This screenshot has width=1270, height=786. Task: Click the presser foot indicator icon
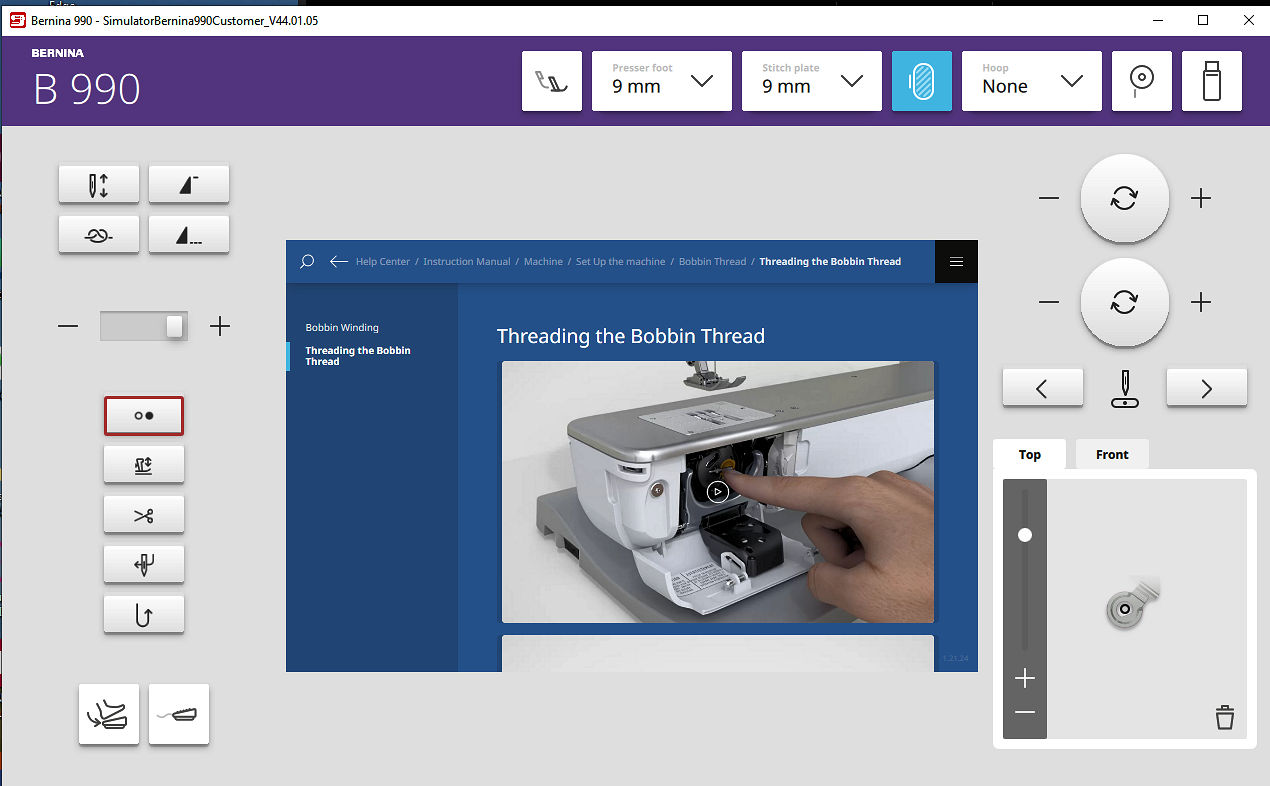click(x=552, y=81)
